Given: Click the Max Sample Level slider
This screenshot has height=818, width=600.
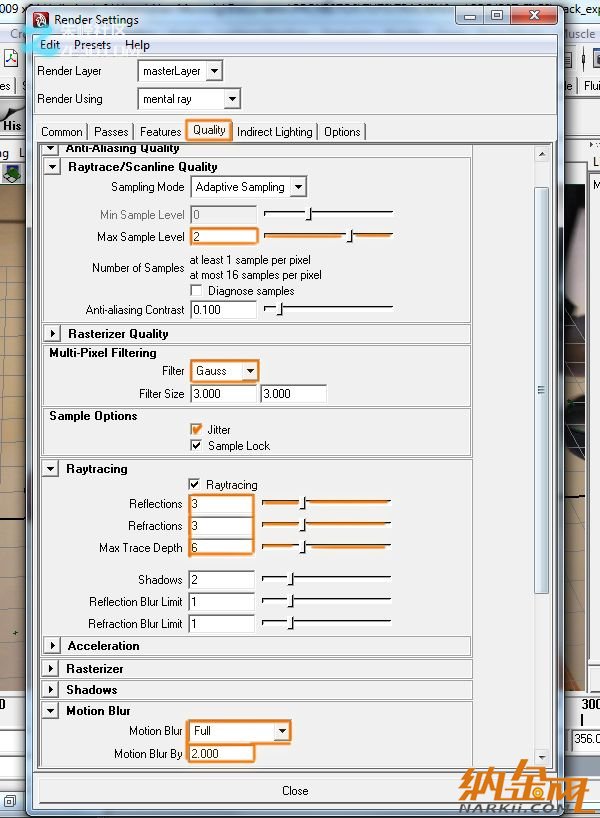Looking at the screenshot, I should pyautogui.click(x=328, y=237).
